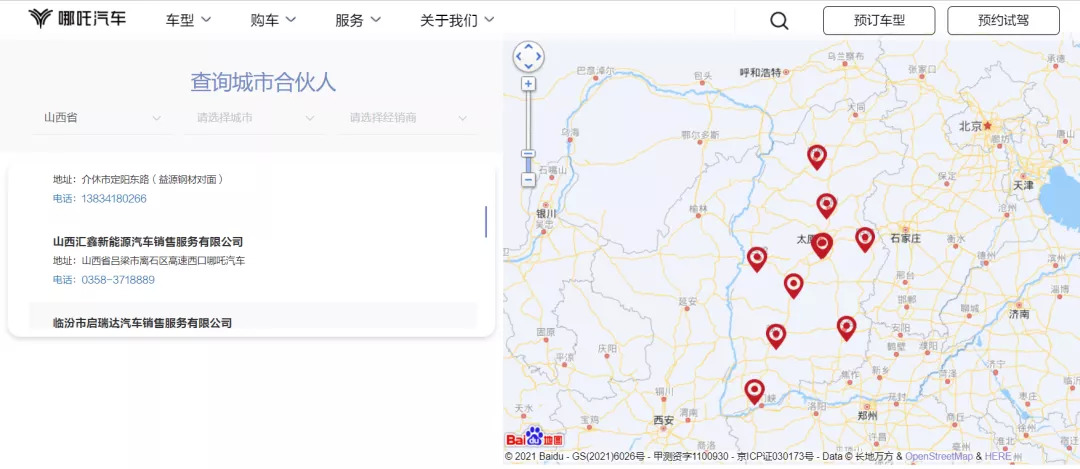1080x469 pixels.
Task: Click the 查询城市合伙人 heading
Action: click(263, 83)
